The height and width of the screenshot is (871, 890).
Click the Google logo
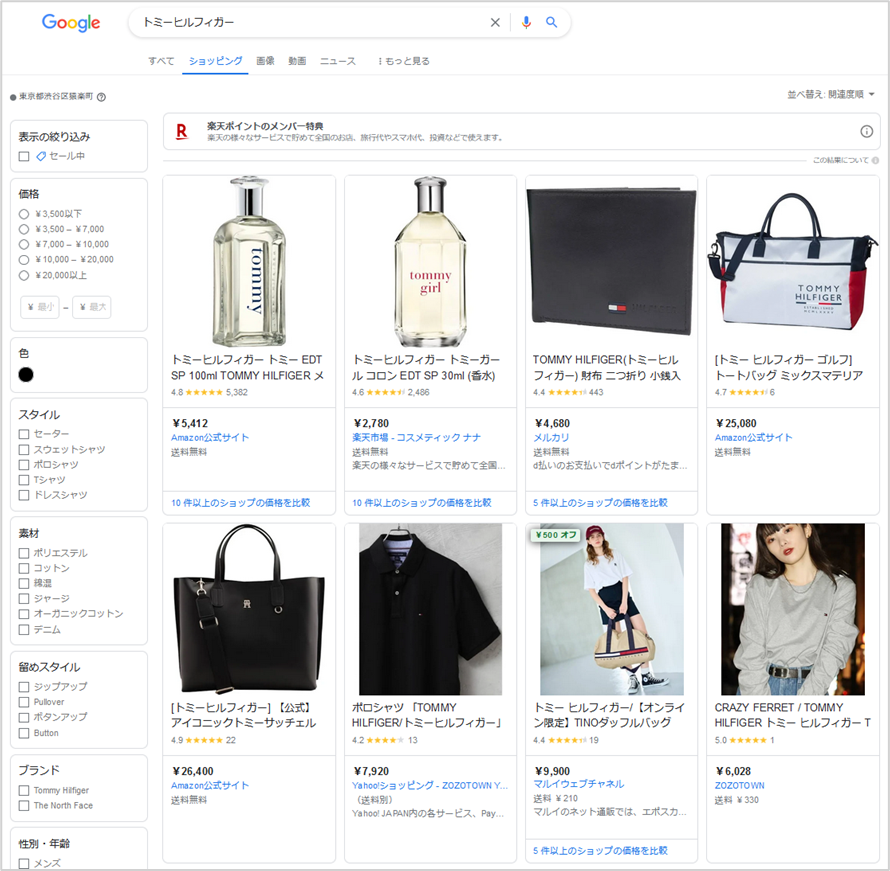coord(71,23)
